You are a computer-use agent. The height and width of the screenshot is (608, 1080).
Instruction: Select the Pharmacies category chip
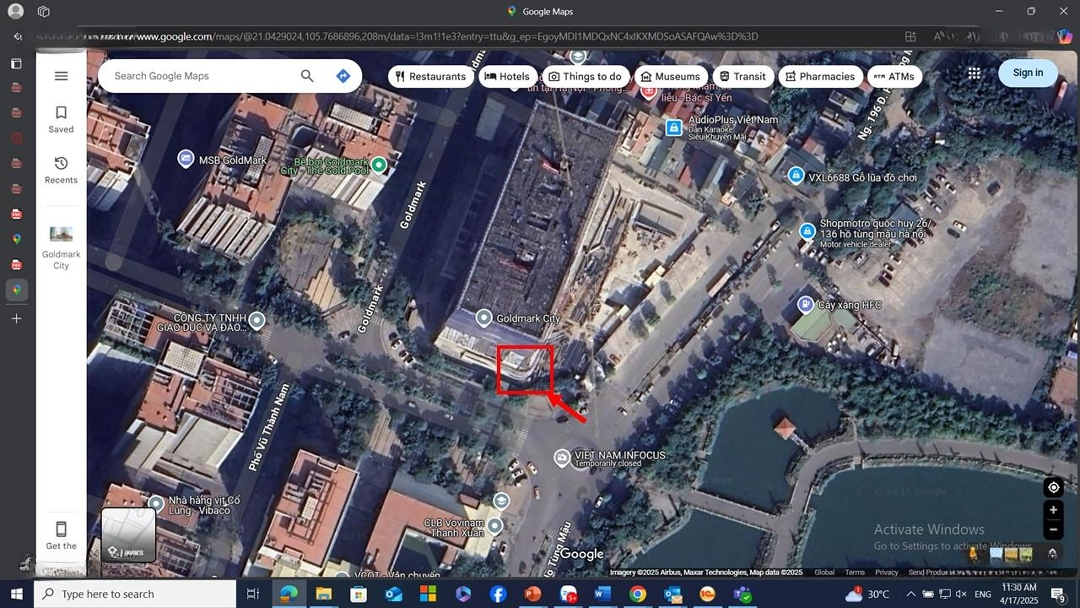click(x=820, y=76)
